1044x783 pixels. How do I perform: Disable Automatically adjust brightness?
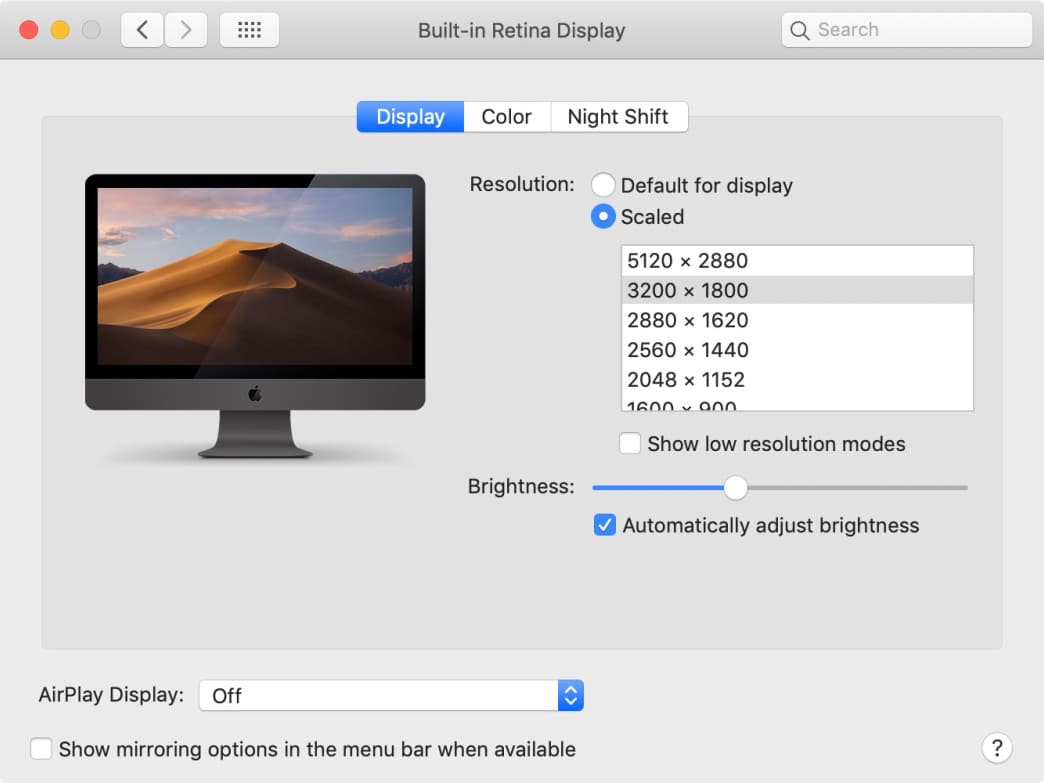pos(604,524)
